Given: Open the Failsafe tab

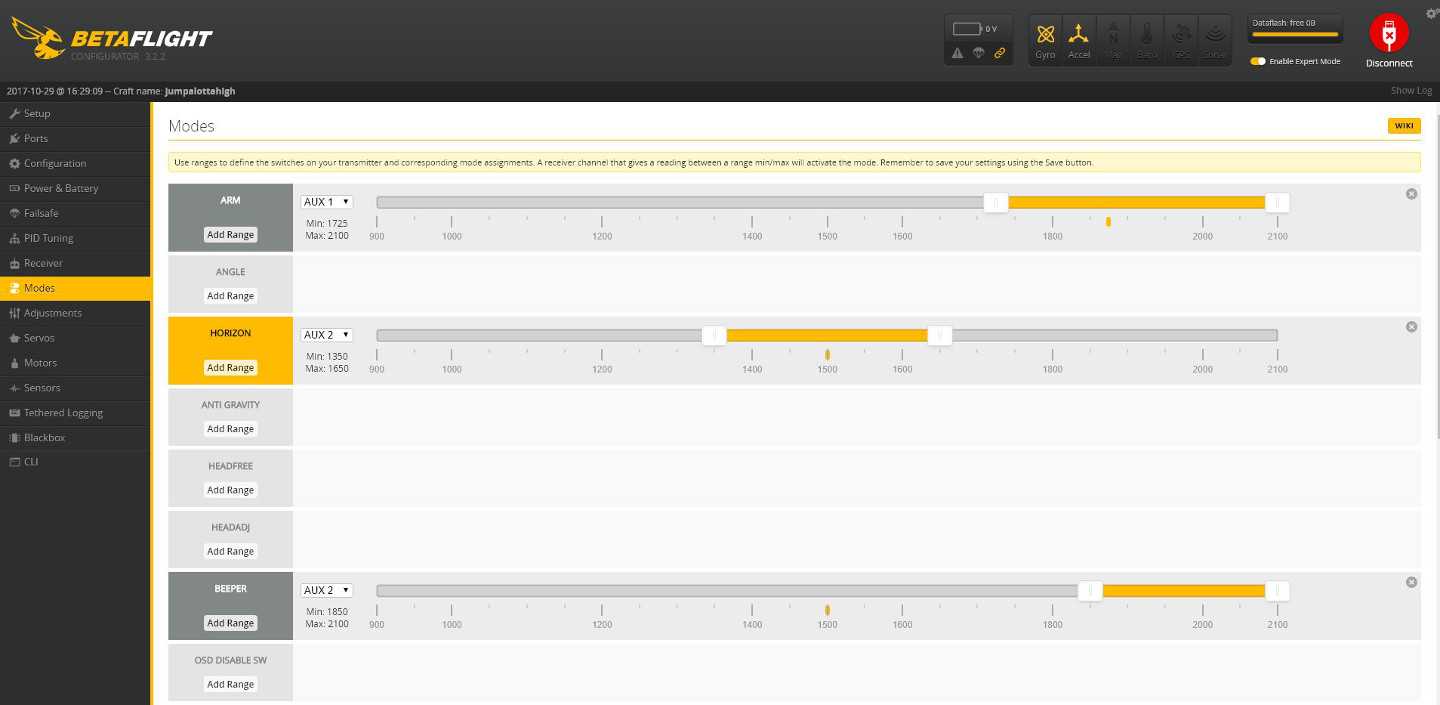Looking at the screenshot, I should click(76, 214).
